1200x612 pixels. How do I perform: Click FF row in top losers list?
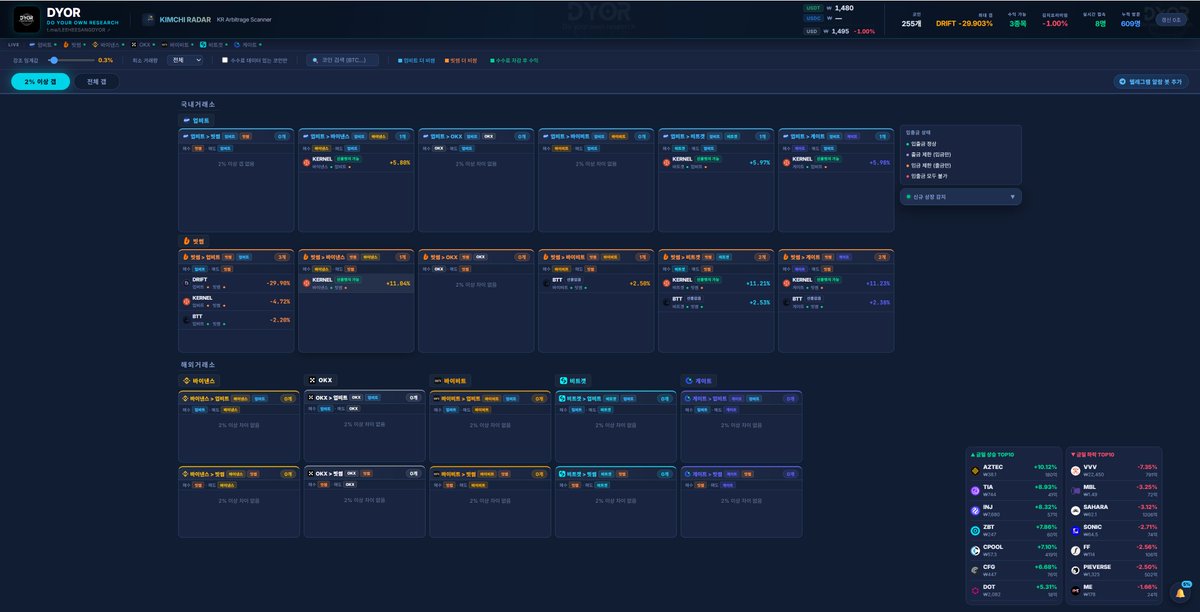click(1114, 550)
